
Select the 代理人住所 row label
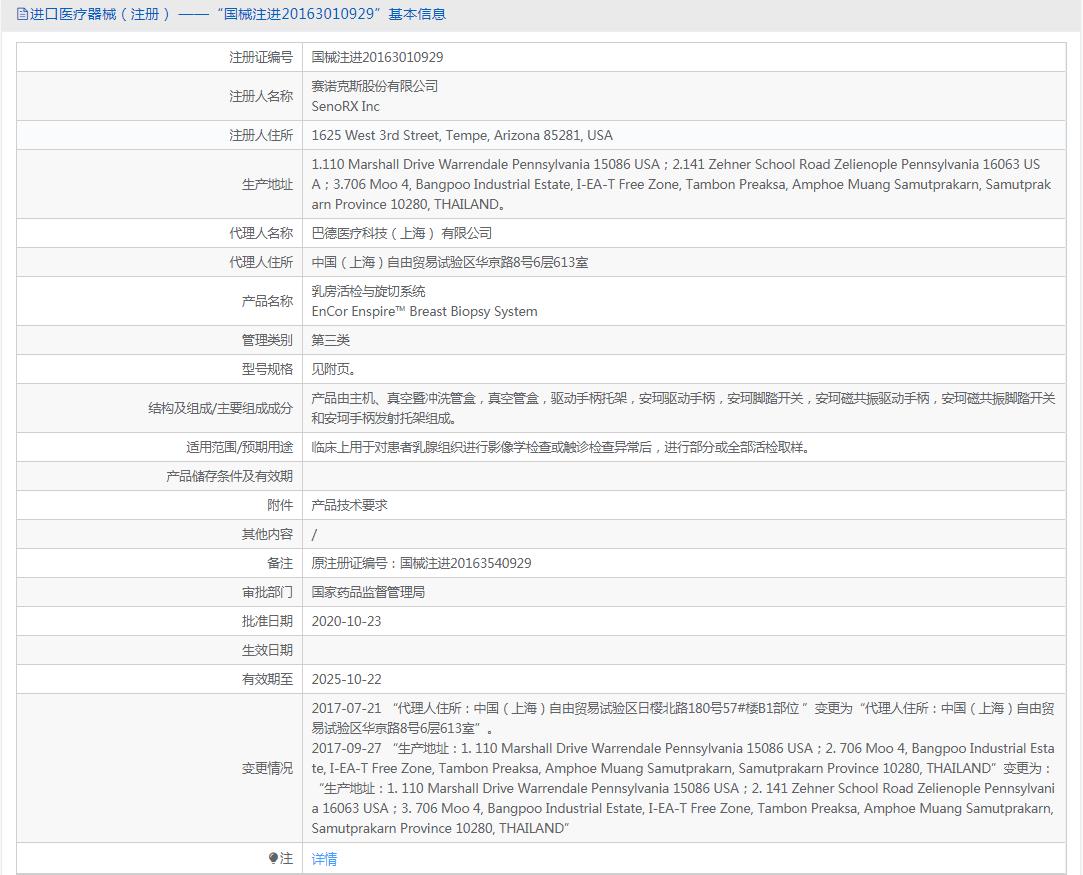click(x=261, y=262)
